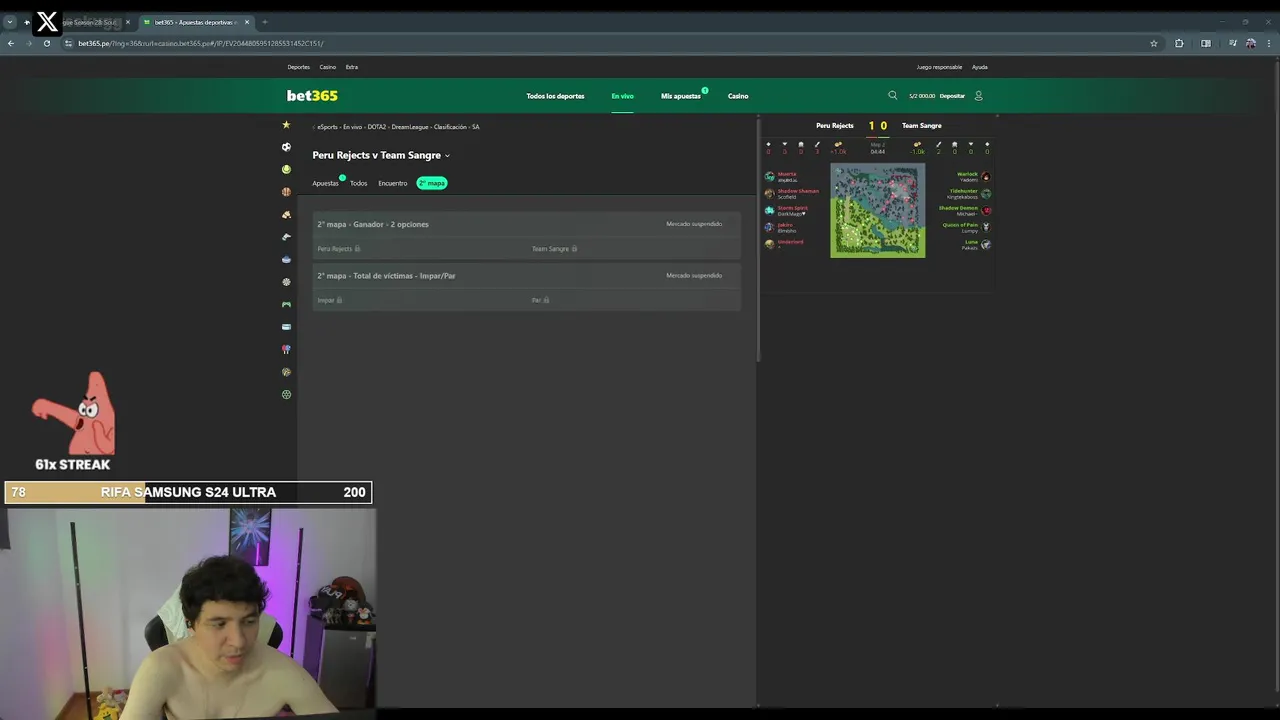Image resolution: width=1280 pixels, height=720 pixels.
Task: Reload the browser page
Action: 46,43
